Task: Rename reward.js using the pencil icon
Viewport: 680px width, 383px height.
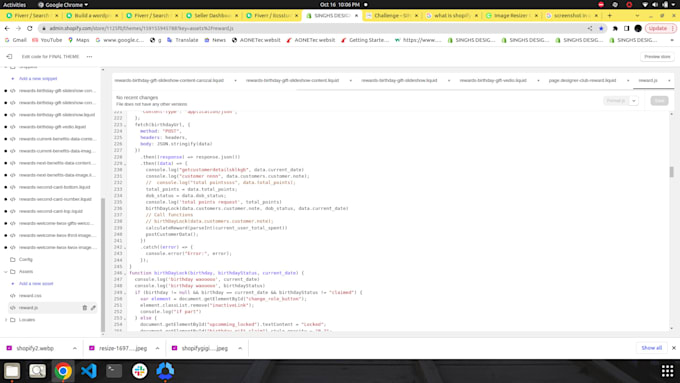Action: tap(93, 308)
